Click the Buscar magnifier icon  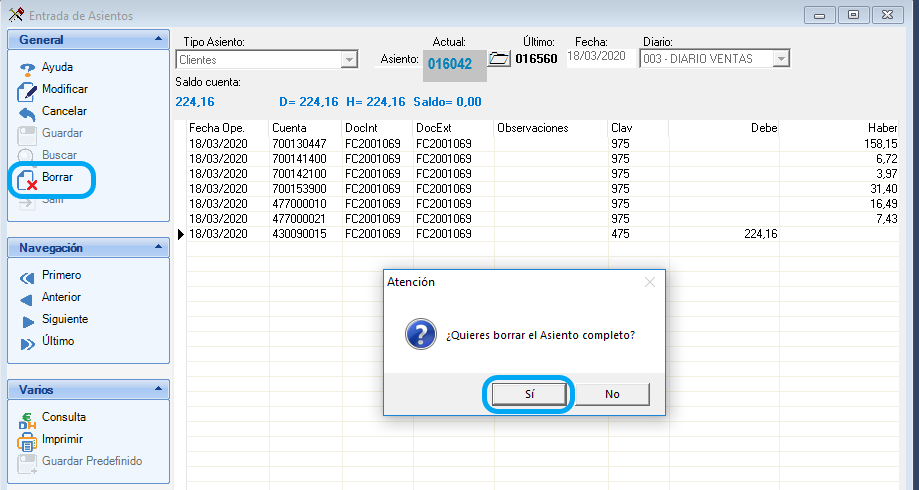click(26, 156)
